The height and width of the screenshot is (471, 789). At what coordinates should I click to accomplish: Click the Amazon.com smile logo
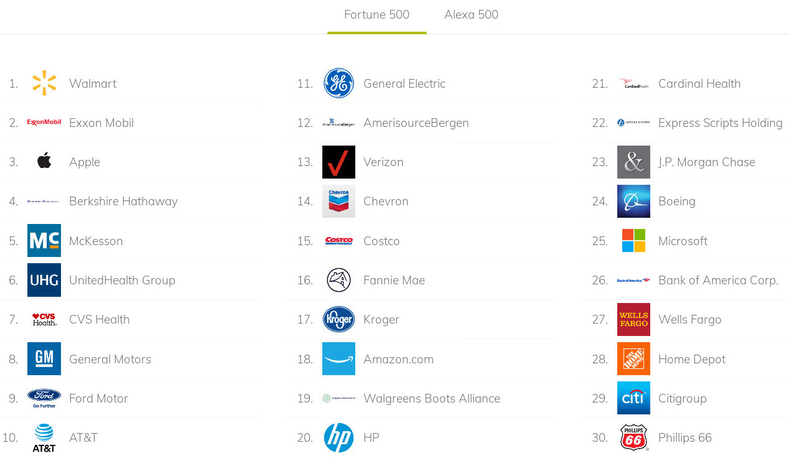(x=339, y=359)
